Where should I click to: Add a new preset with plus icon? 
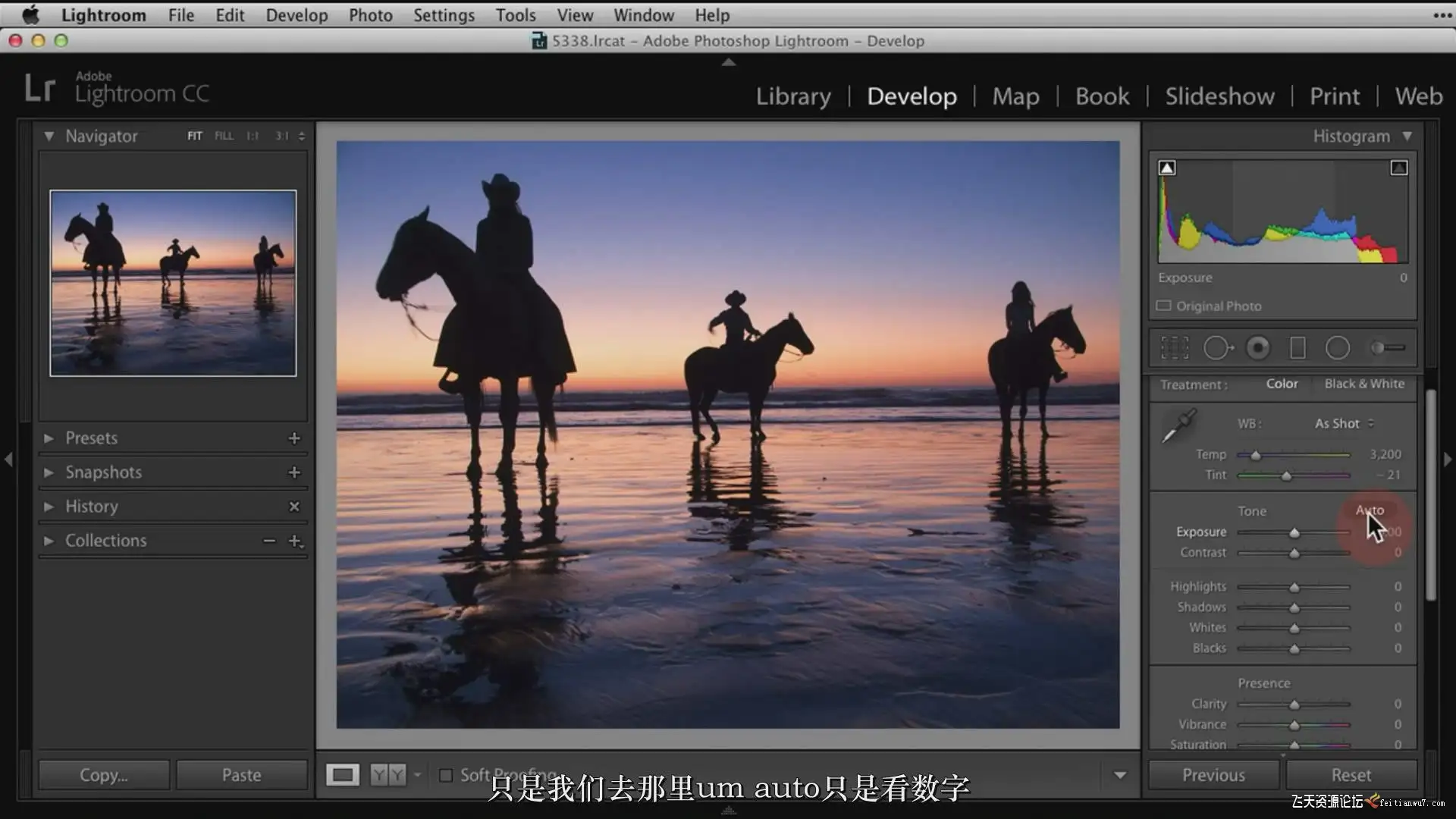coord(294,438)
